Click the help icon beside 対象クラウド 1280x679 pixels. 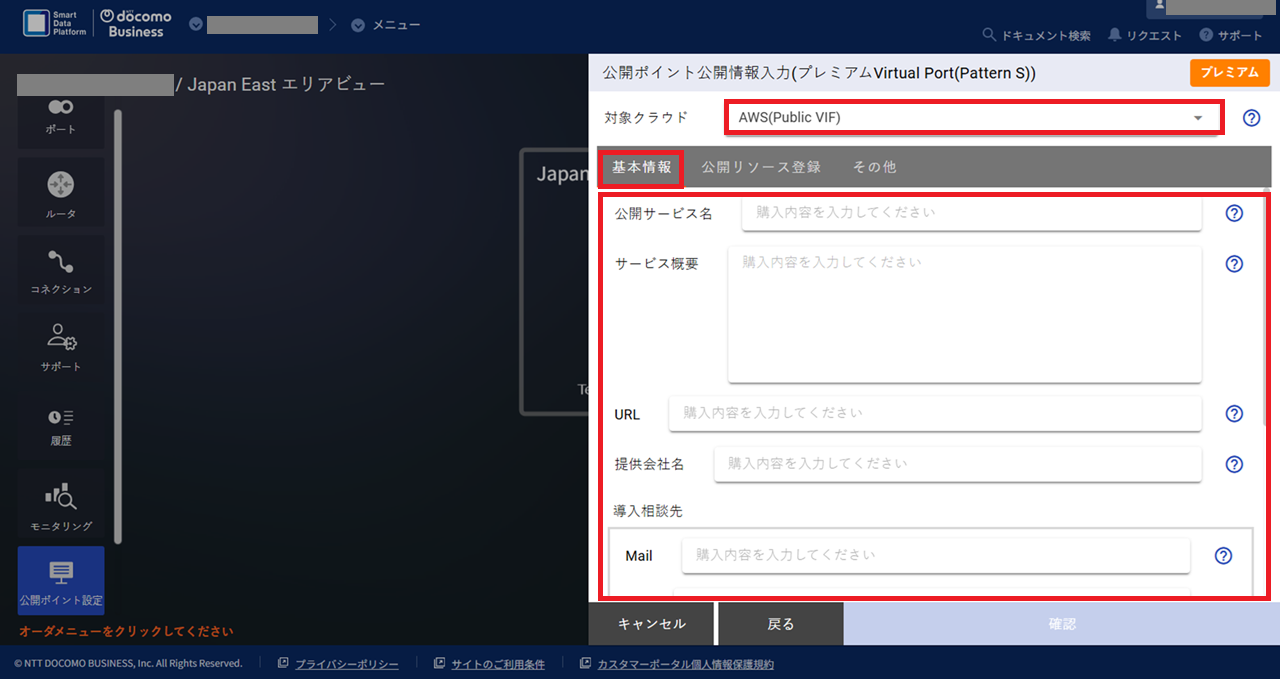point(1251,118)
